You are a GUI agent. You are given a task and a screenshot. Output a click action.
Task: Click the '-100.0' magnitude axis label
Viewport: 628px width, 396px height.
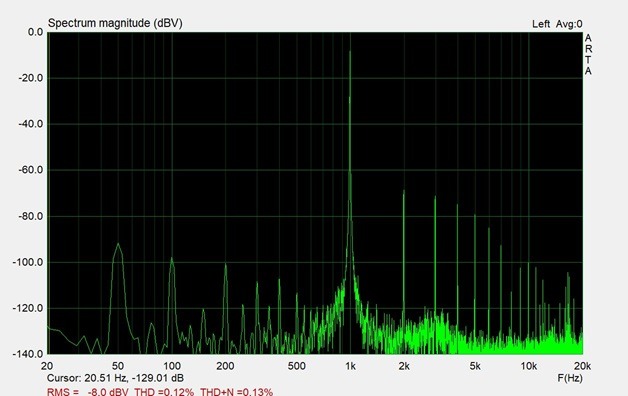coord(28,262)
